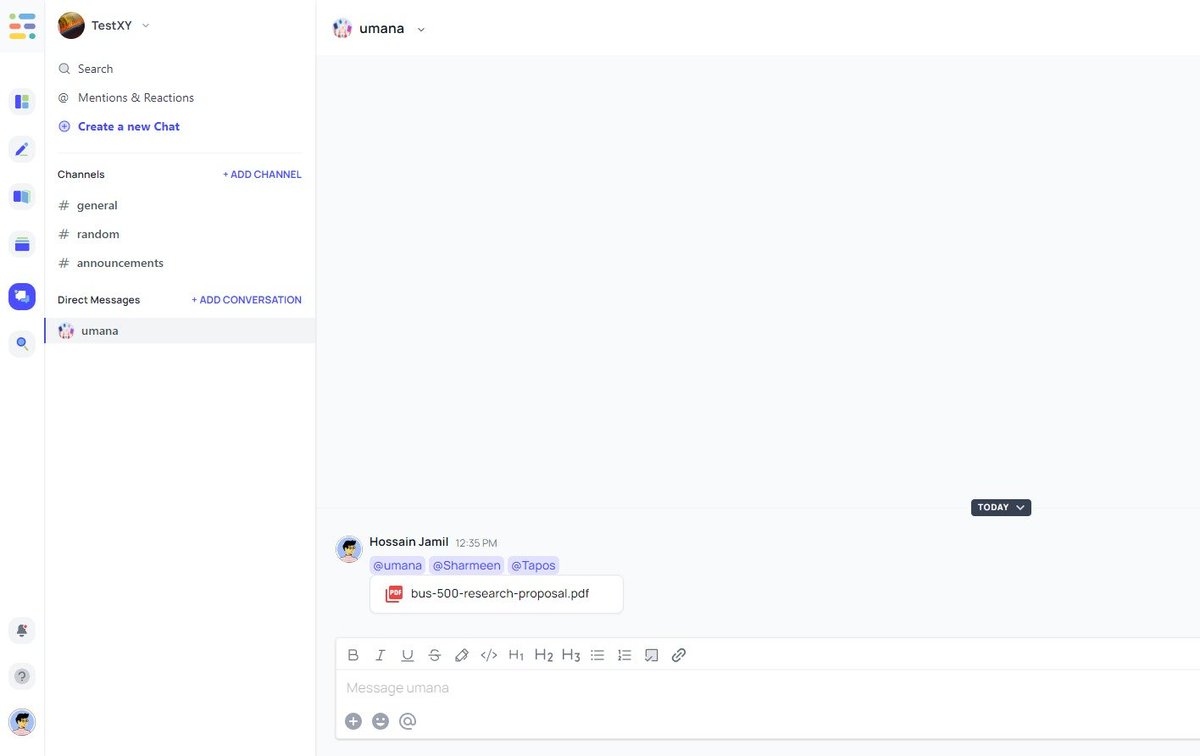Open the help question mark icon
The height and width of the screenshot is (756, 1200).
point(22,676)
